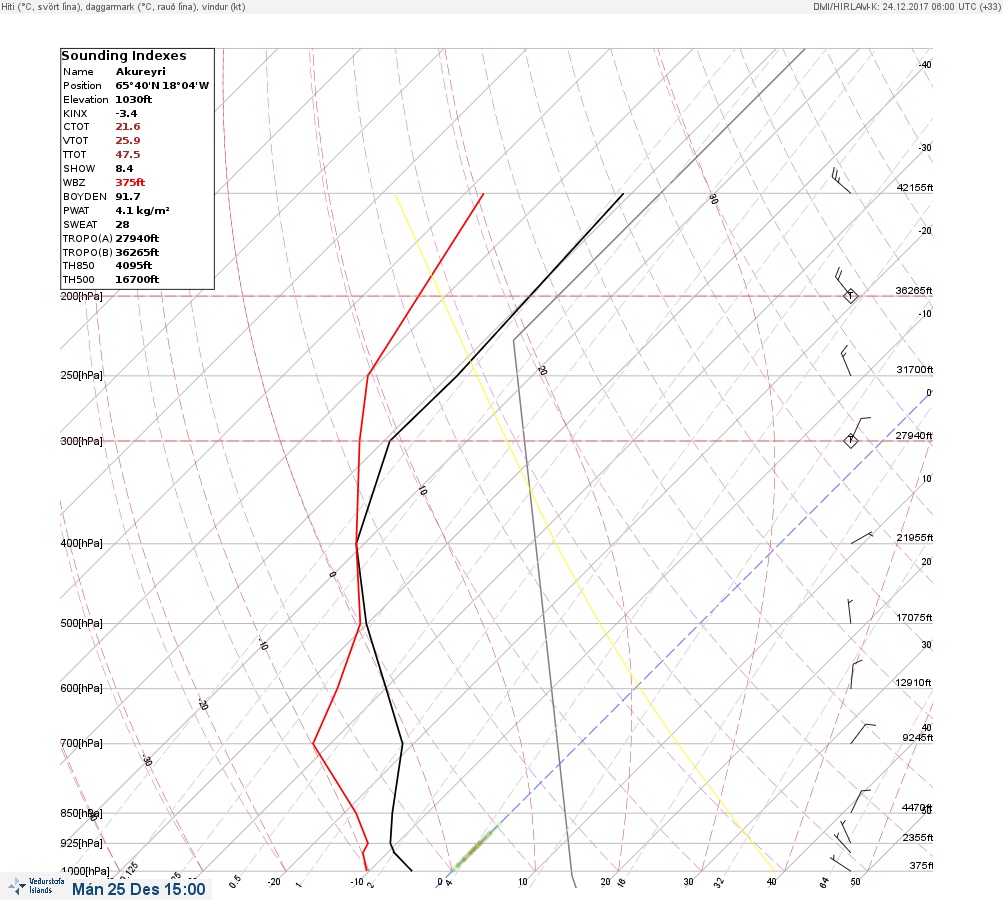1003x900 pixels.
Task: Click the forecast time 'Mán 25 Des 15:00'
Action: pyautogui.click(x=139, y=890)
